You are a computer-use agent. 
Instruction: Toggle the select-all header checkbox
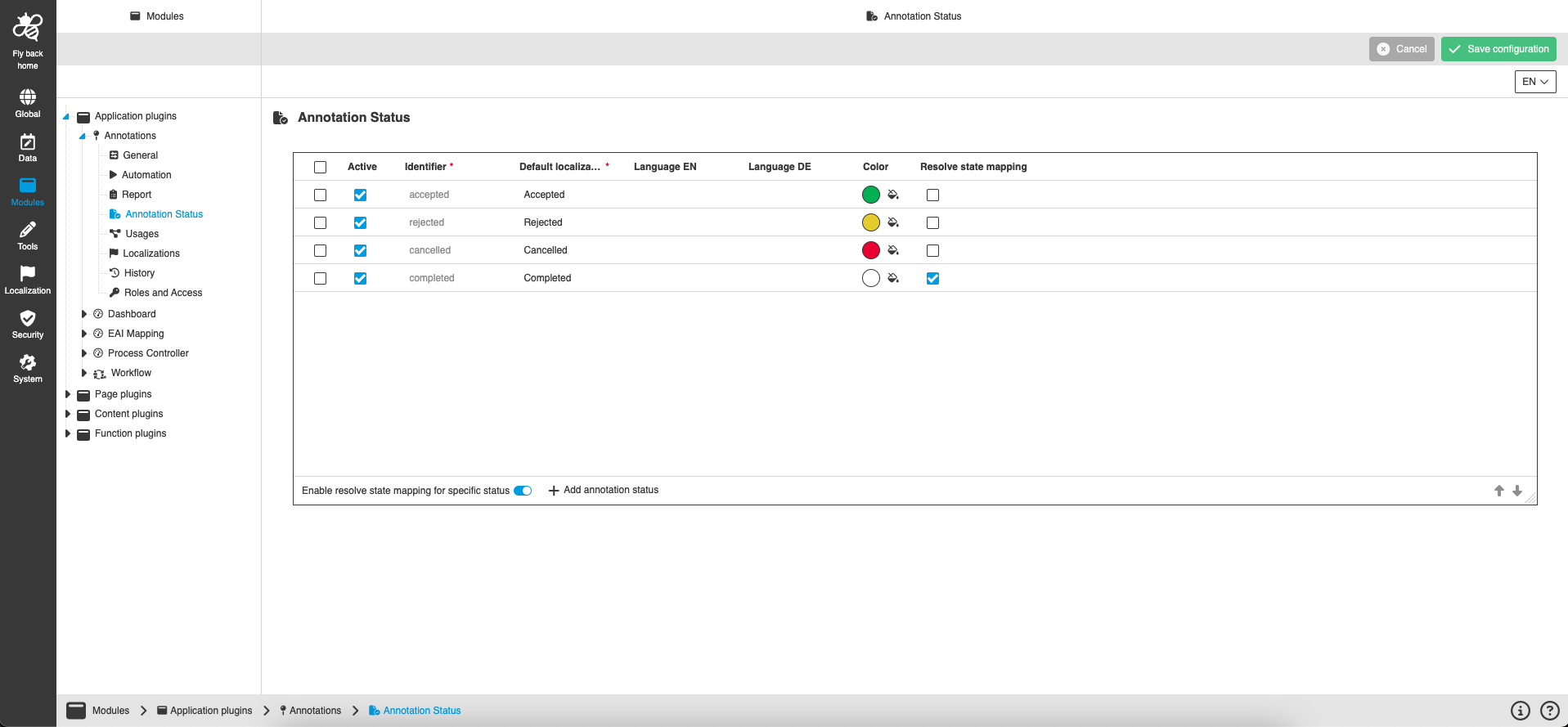321,168
